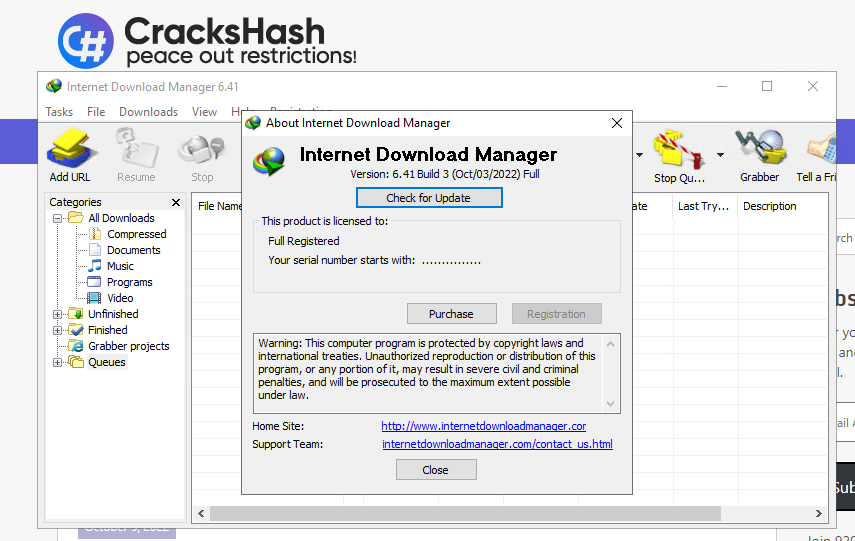
Task: Click the Documents category icon
Action: tap(95, 250)
